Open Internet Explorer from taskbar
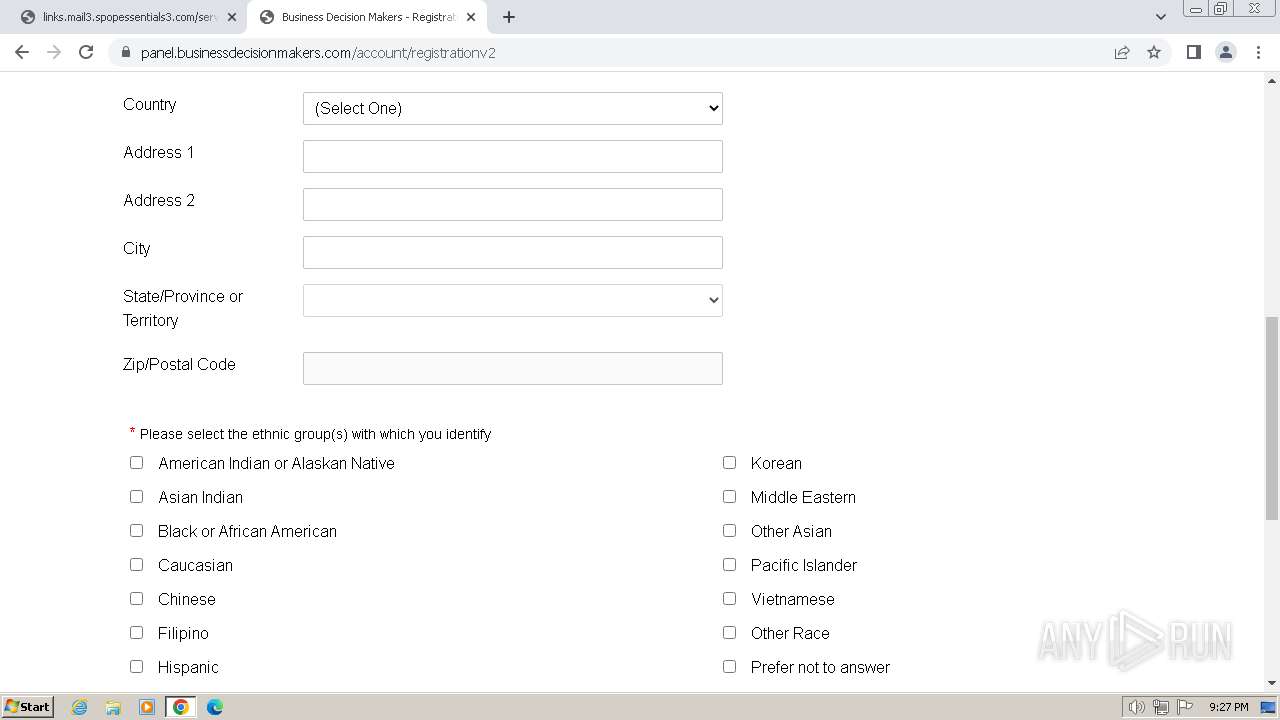1280x720 pixels. pos(80,707)
